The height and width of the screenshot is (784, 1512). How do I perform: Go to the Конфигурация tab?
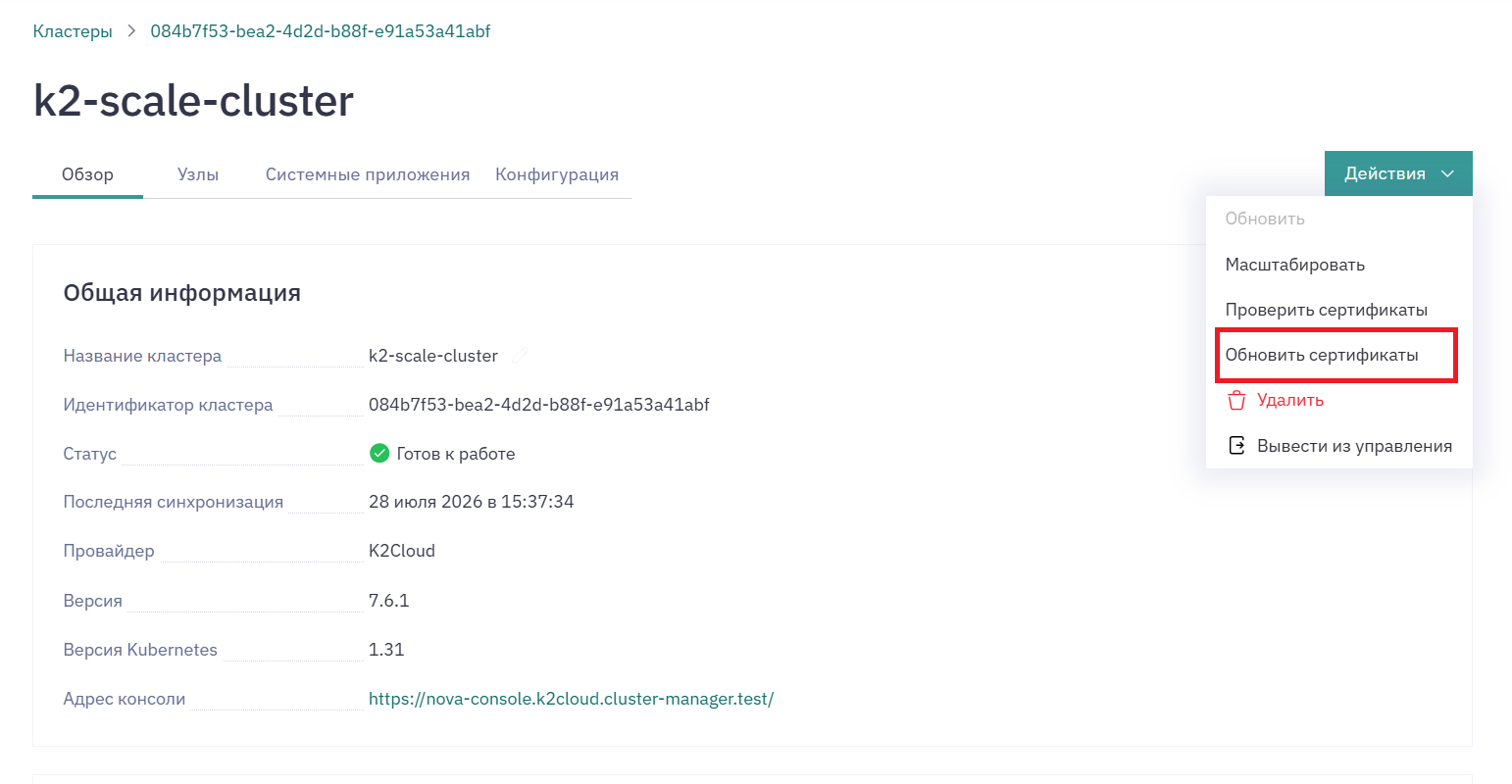coord(557,174)
